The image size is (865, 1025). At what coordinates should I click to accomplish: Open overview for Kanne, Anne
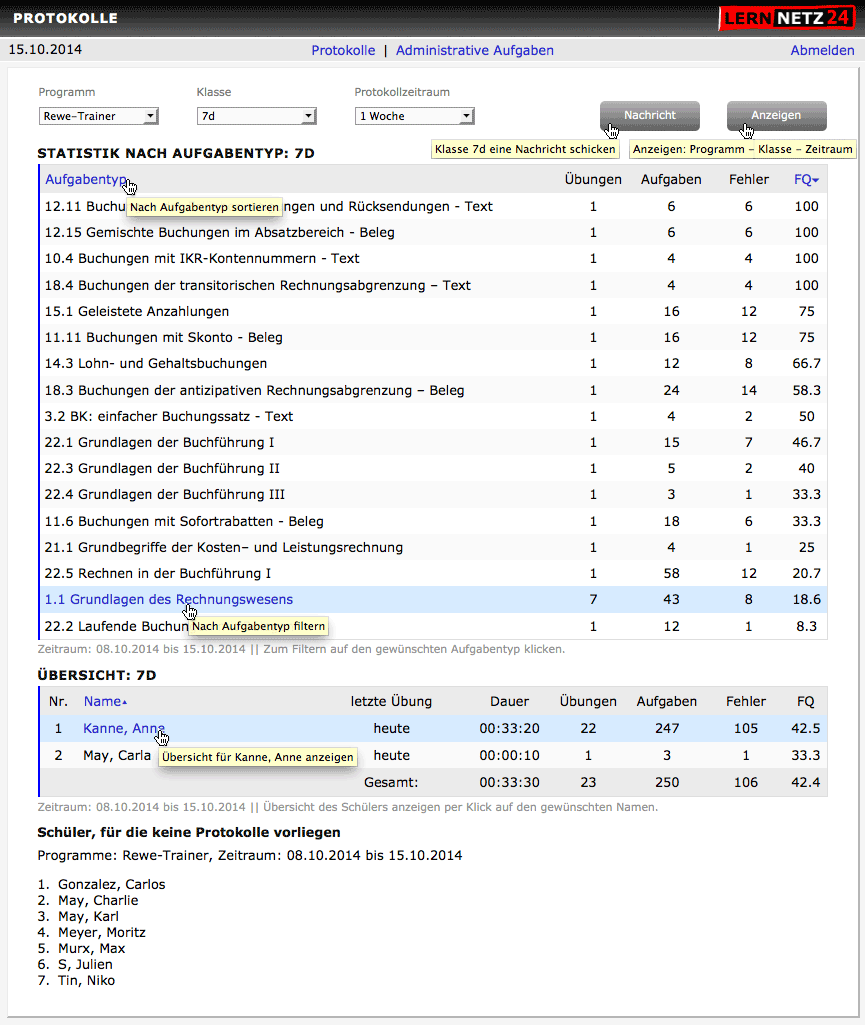tap(124, 728)
